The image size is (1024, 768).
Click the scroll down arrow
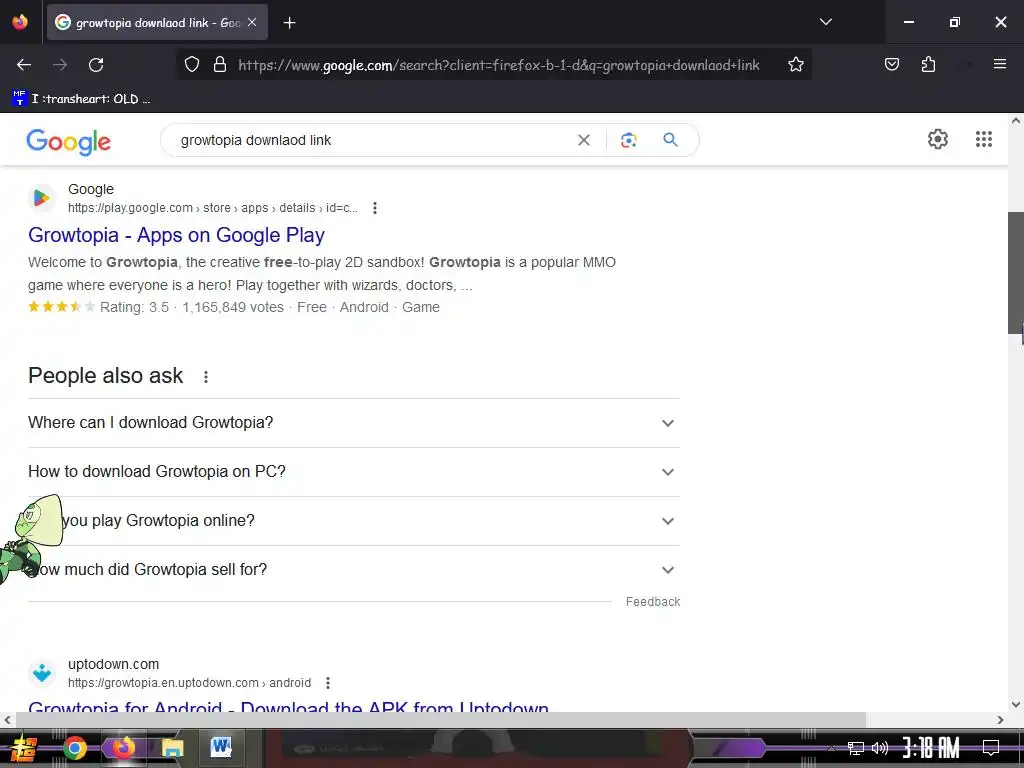pyautogui.click(x=1016, y=705)
